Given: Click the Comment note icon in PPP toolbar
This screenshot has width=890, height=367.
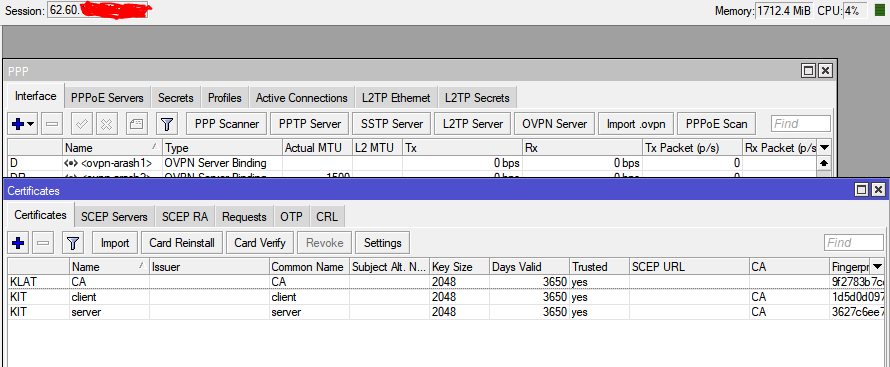Looking at the screenshot, I should click(x=136, y=124).
